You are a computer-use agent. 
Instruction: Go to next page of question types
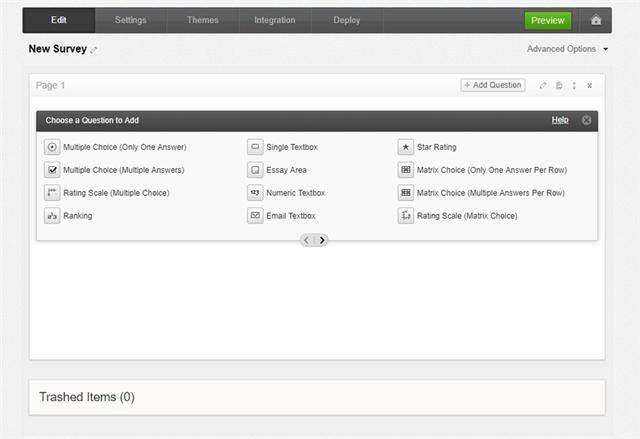click(x=322, y=240)
